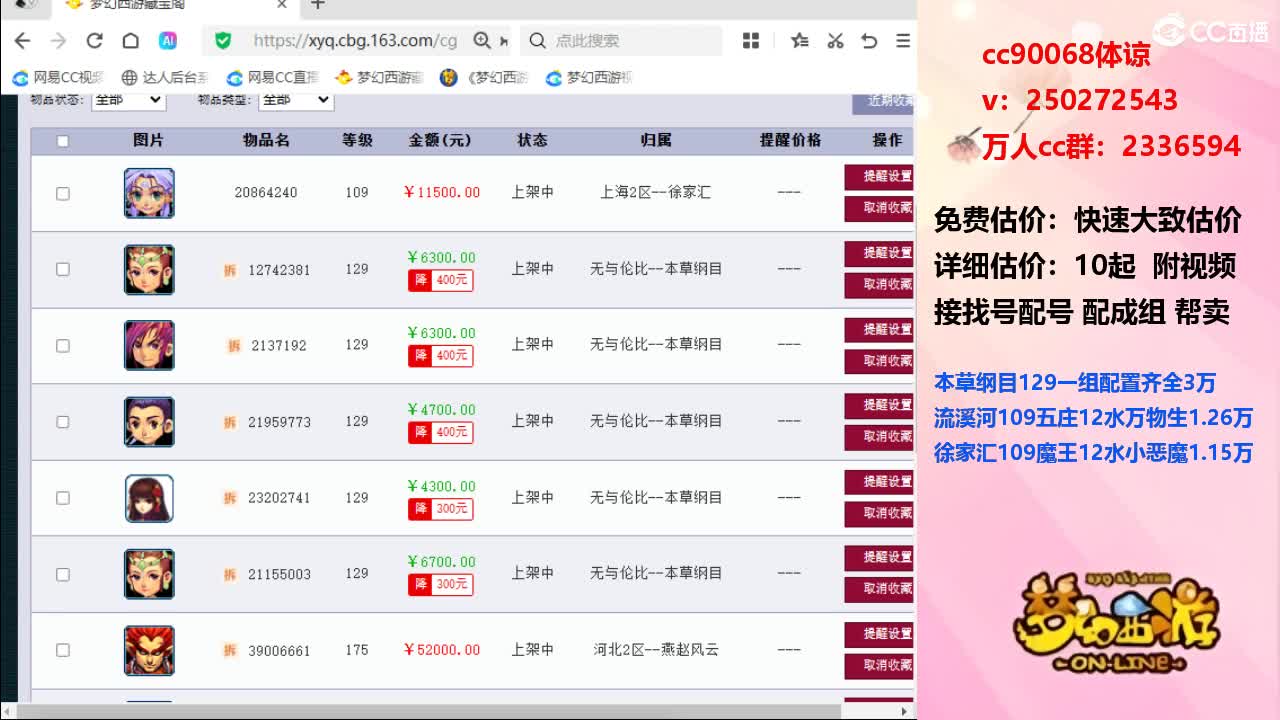Open character avatar for item 23202741
1280x720 pixels.
(149, 498)
